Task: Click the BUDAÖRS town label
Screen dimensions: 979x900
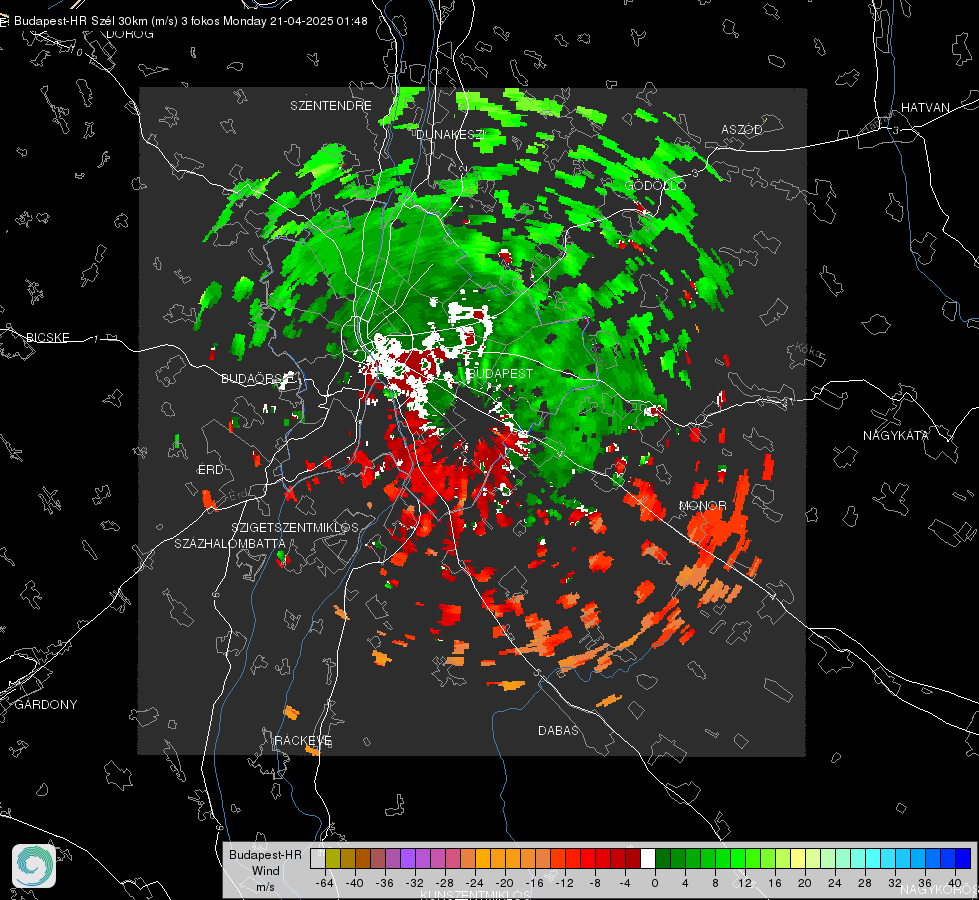Action: click(x=258, y=378)
